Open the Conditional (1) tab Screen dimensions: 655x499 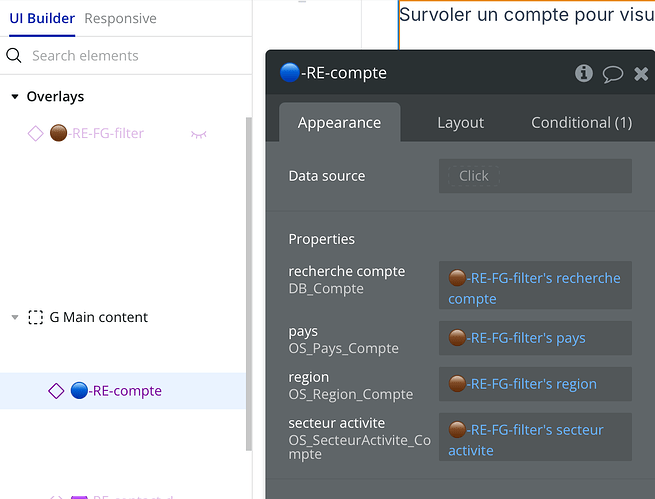(581, 123)
